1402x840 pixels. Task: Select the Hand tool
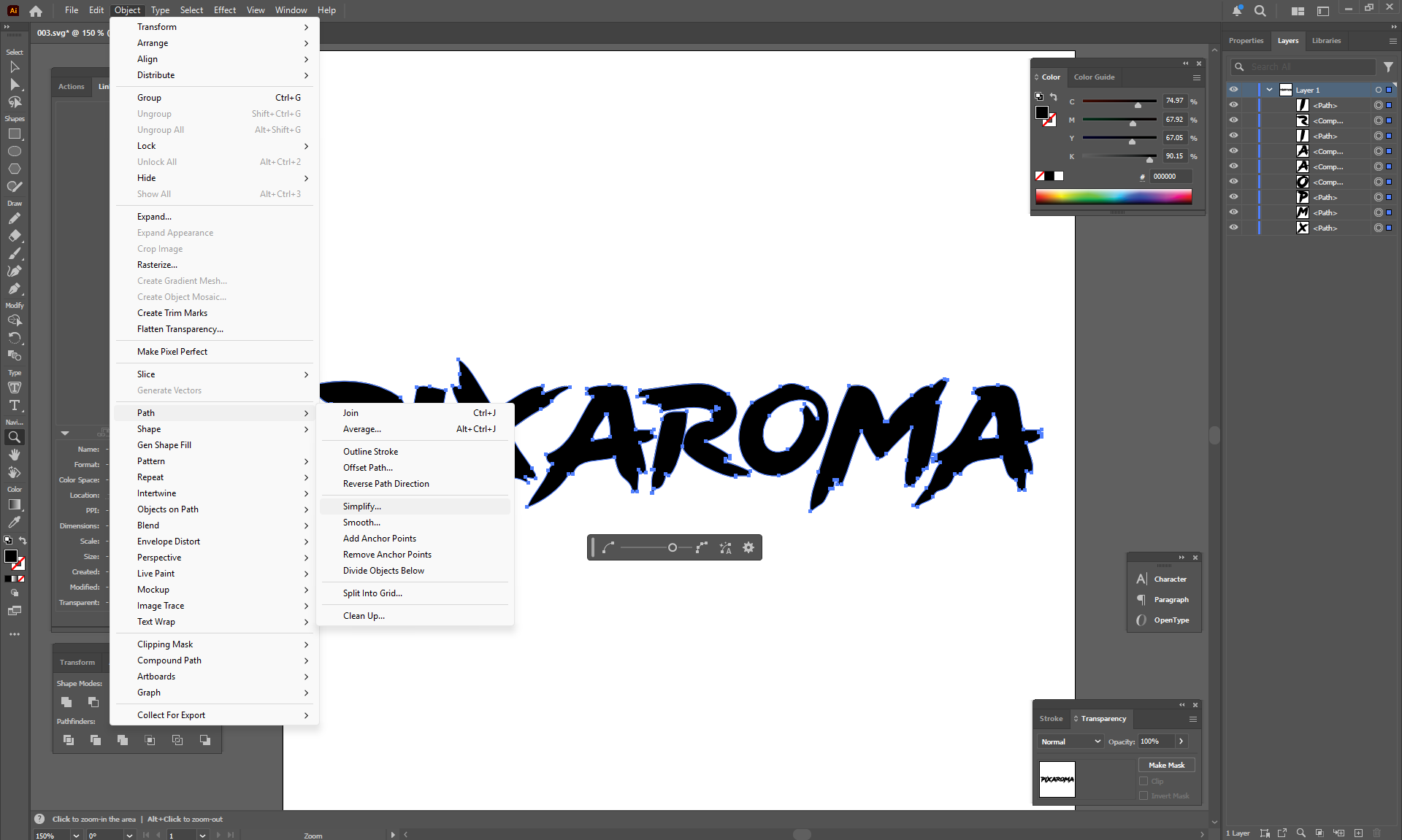[14, 455]
